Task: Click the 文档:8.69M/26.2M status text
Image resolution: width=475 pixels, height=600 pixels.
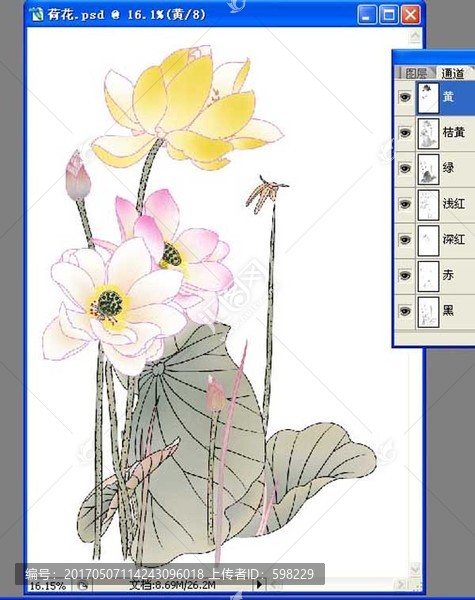Action: coord(172,585)
